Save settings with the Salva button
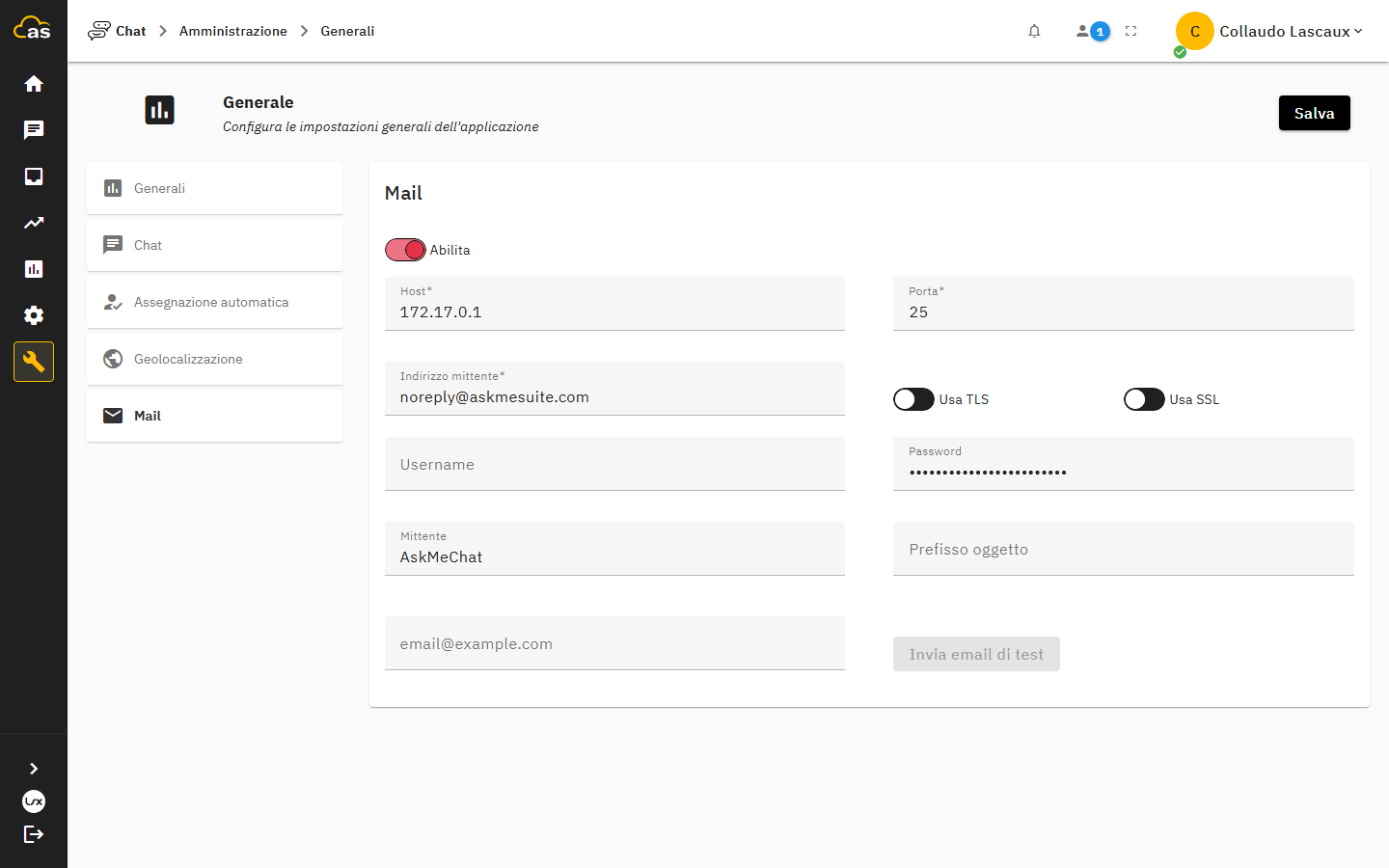1389x868 pixels. point(1314,113)
